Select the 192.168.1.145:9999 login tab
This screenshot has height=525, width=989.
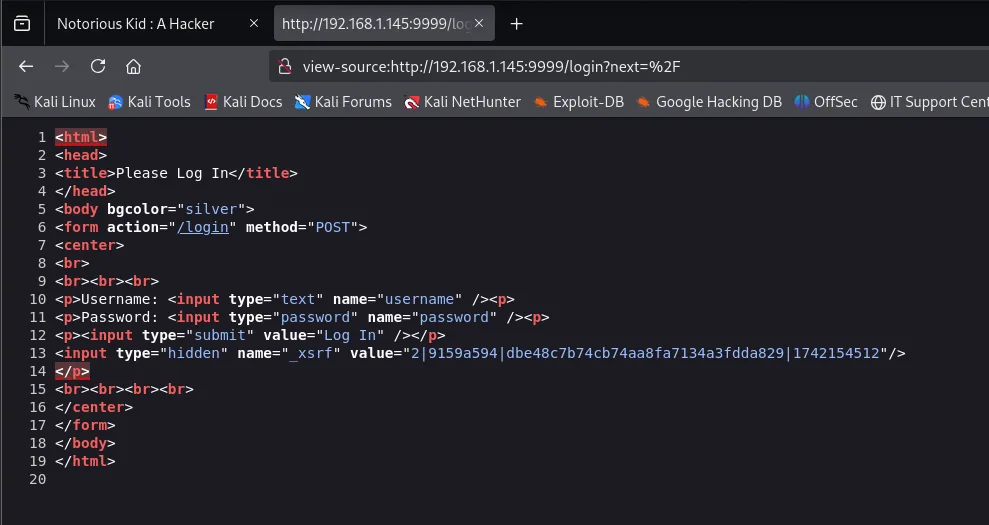(384, 24)
